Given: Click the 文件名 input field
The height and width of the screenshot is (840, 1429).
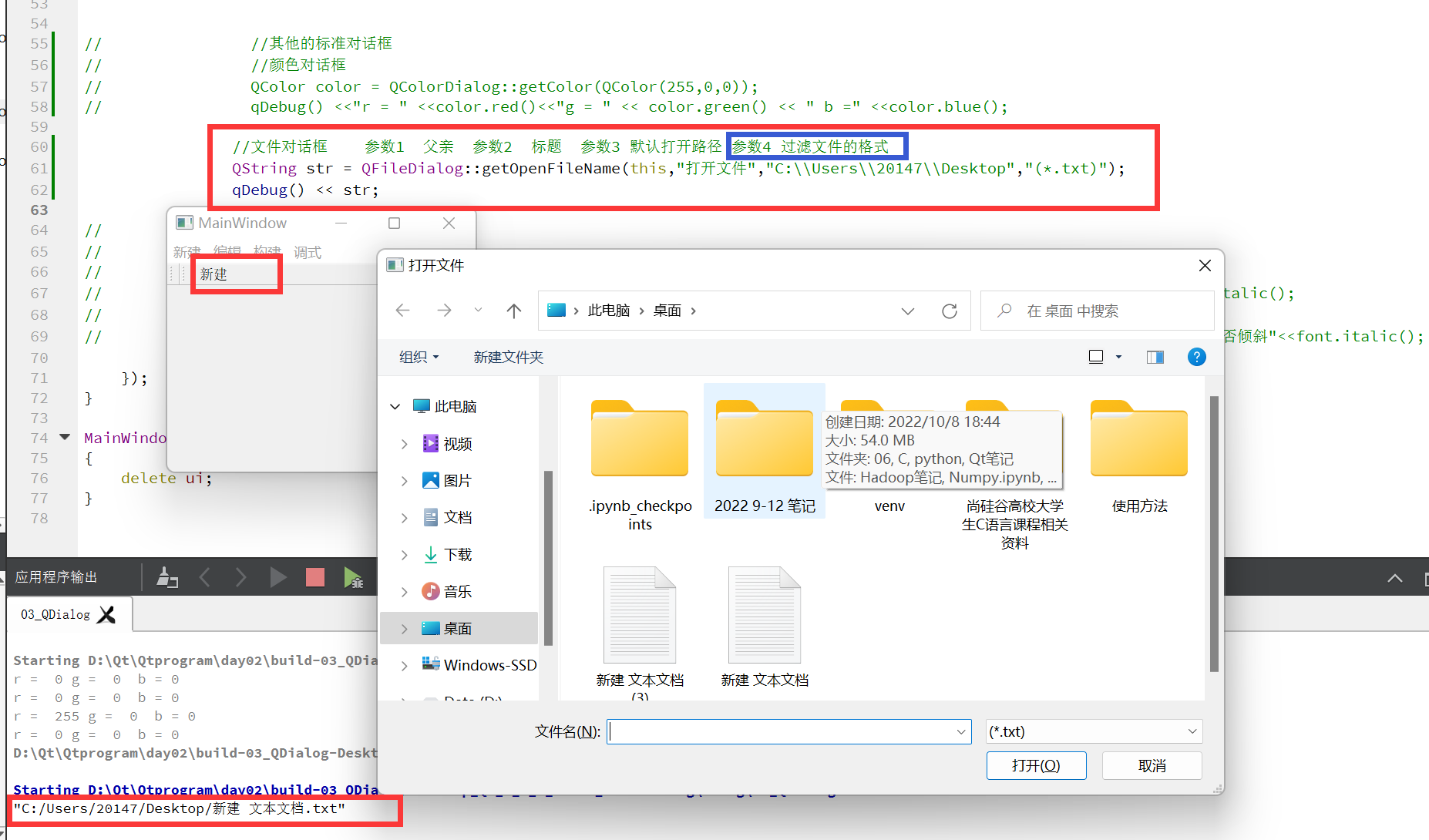Looking at the screenshot, I should [x=788, y=731].
